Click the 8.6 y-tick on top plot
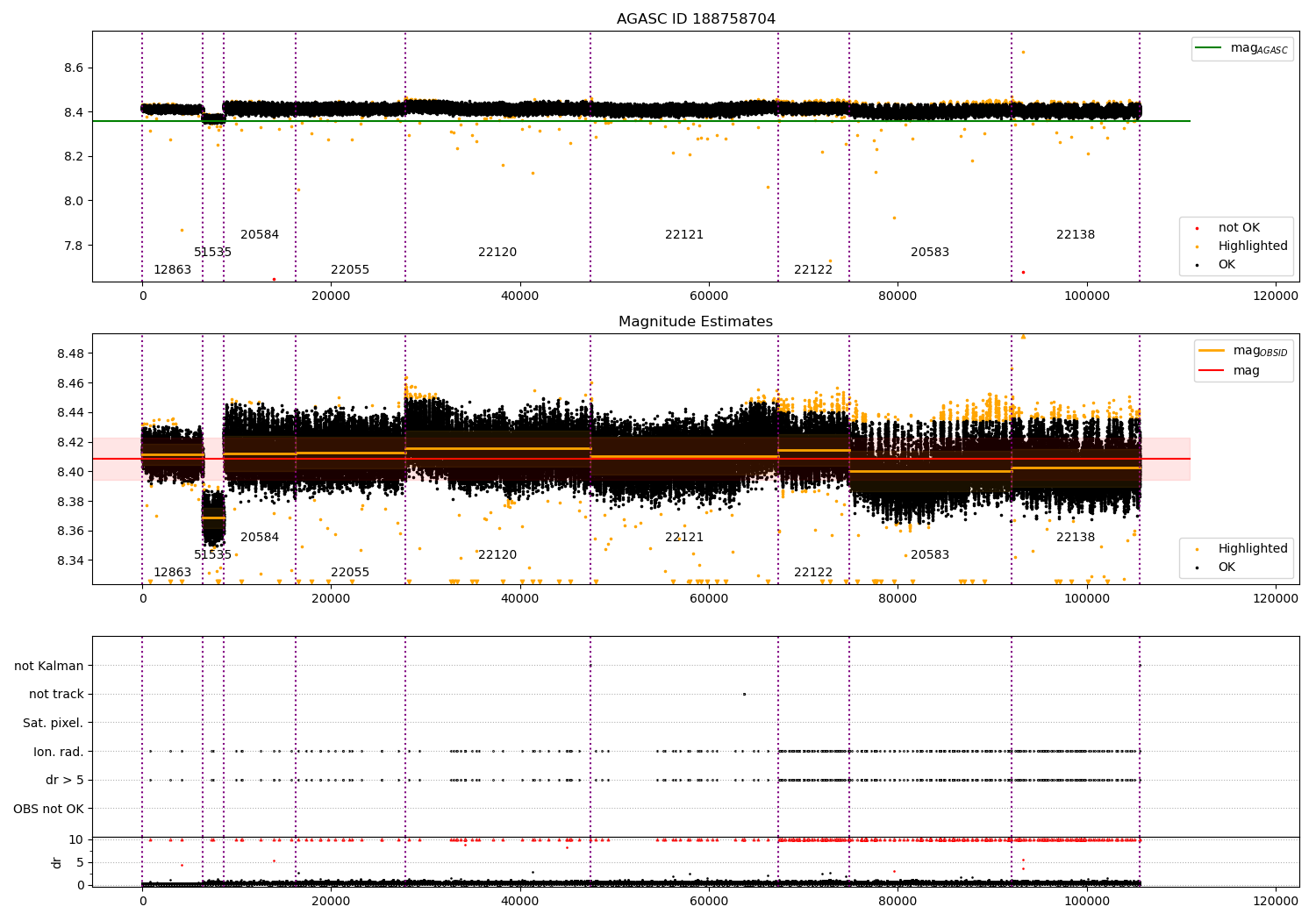1316x921 pixels. [x=74, y=68]
